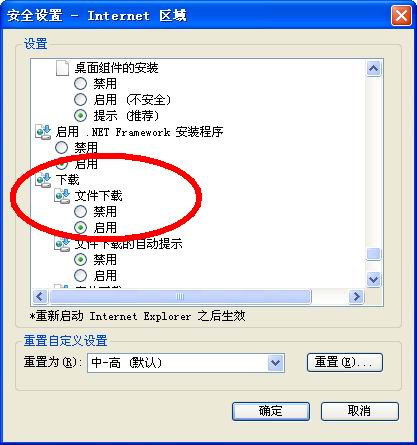This screenshot has height=445, width=417.
Task: Click the 重置(E)... button
Action: (x=345, y=362)
